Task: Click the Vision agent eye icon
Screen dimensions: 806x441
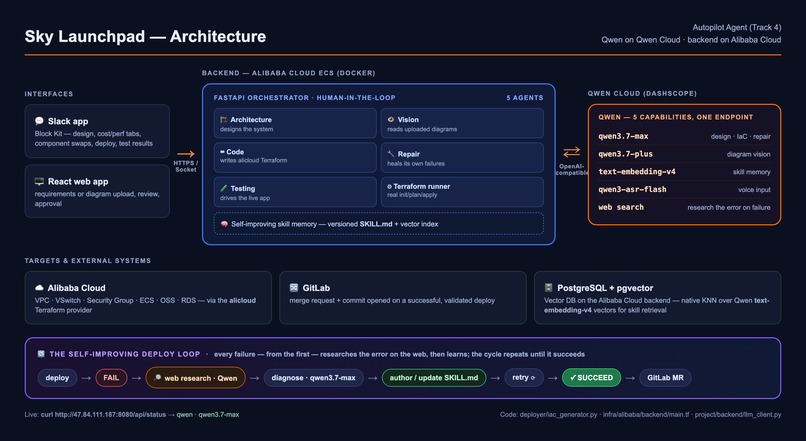Action: [391, 119]
